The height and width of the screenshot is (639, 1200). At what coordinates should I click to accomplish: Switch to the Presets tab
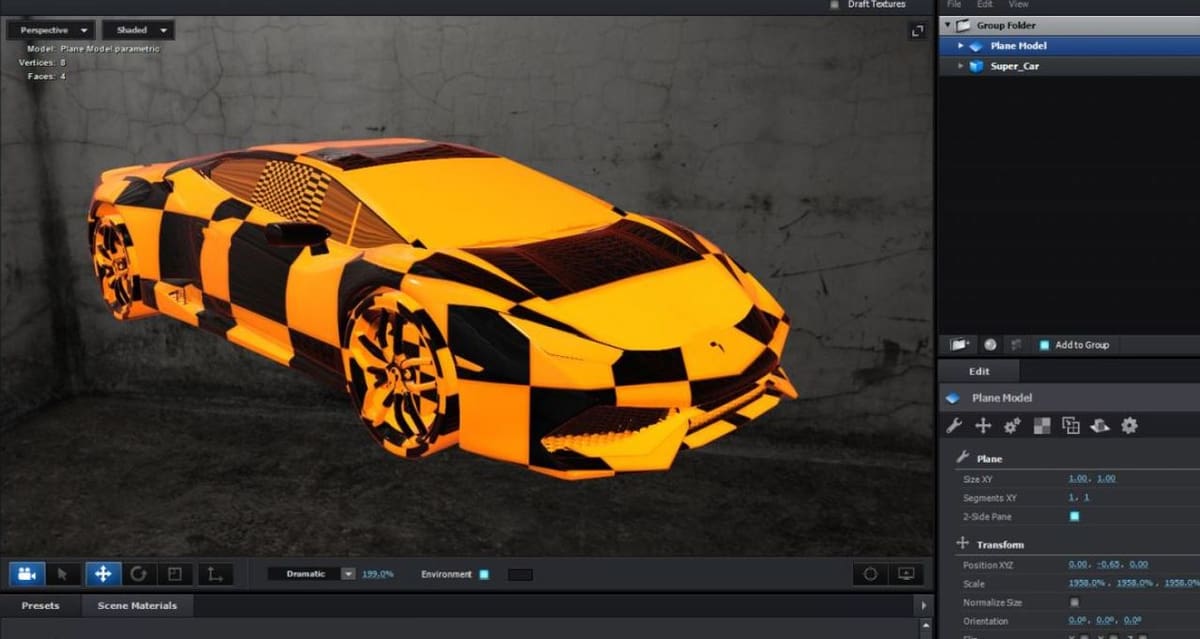click(x=40, y=605)
